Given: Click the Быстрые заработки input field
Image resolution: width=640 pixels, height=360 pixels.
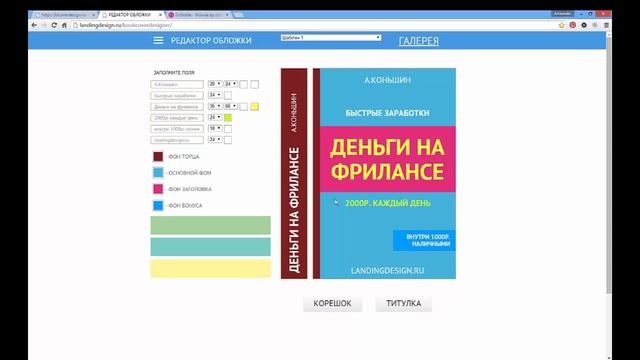Looking at the screenshot, I should pyautogui.click(x=177, y=96).
